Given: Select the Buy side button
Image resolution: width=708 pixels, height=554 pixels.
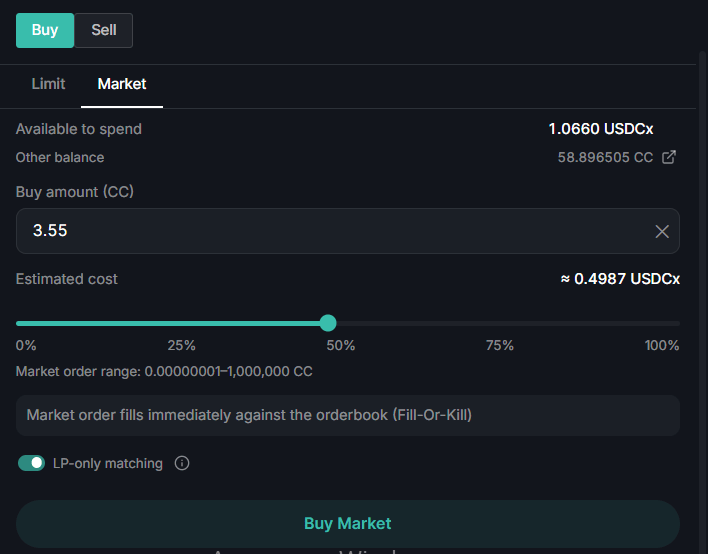Looking at the screenshot, I should [45, 30].
